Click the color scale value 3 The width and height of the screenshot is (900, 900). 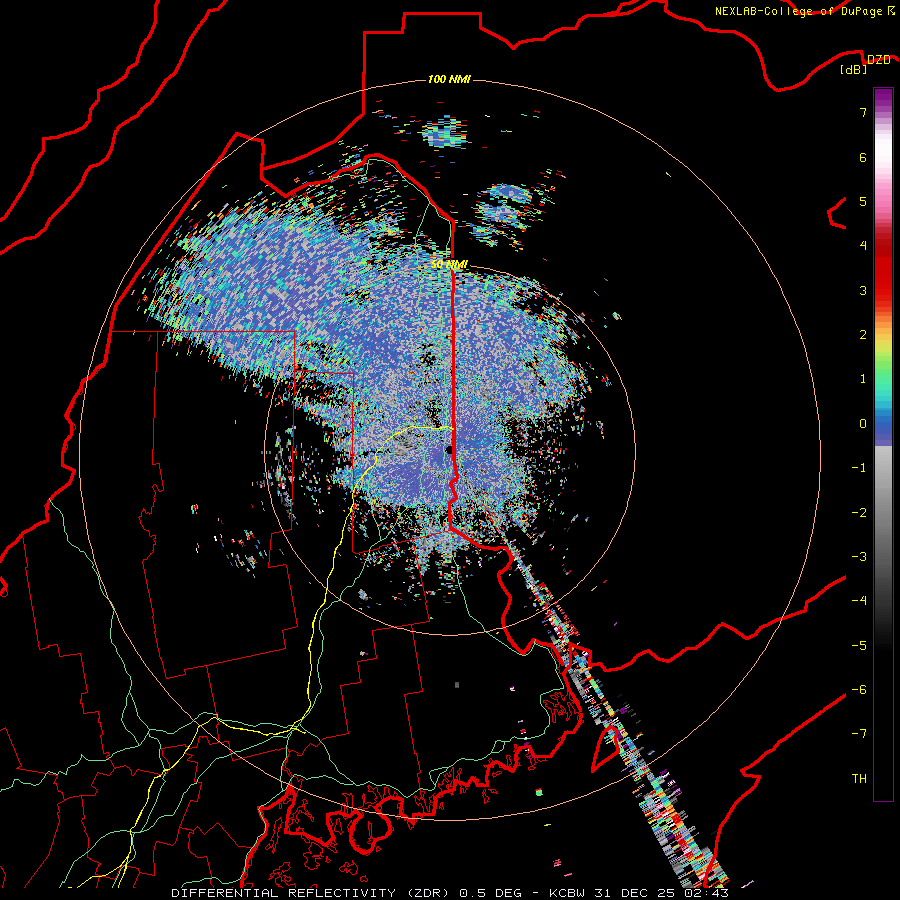pos(863,290)
